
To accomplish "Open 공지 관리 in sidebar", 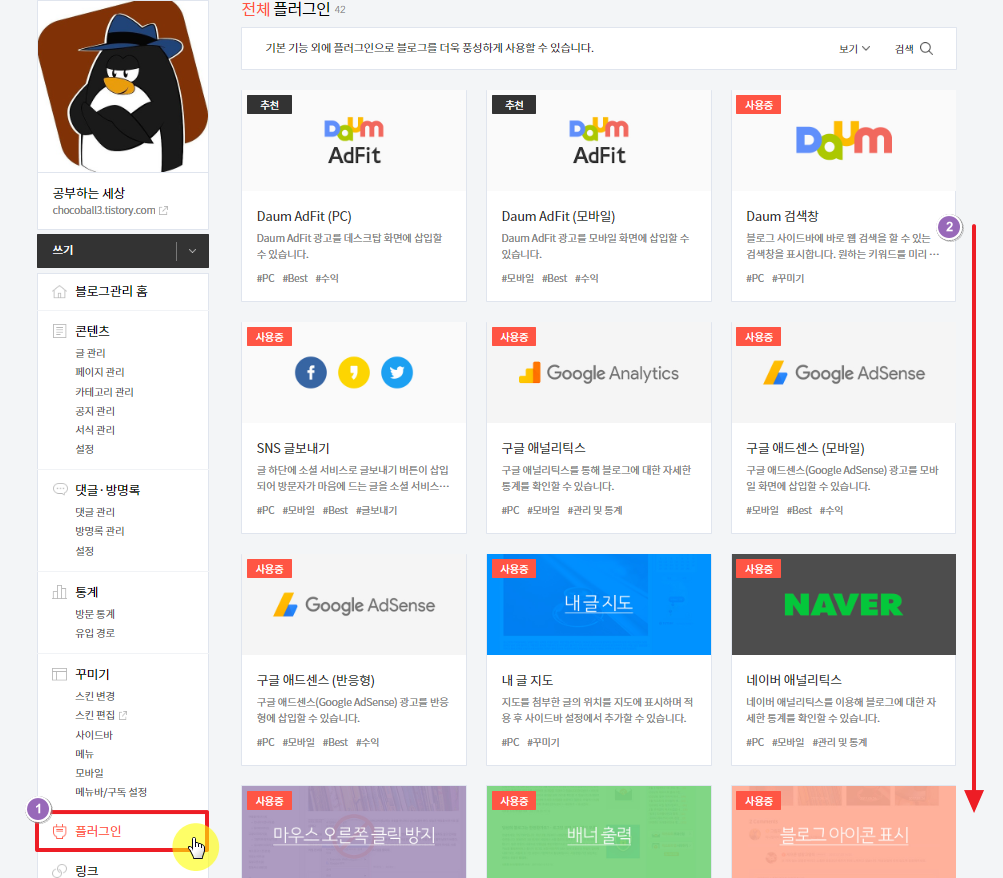I will pos(95,411).
